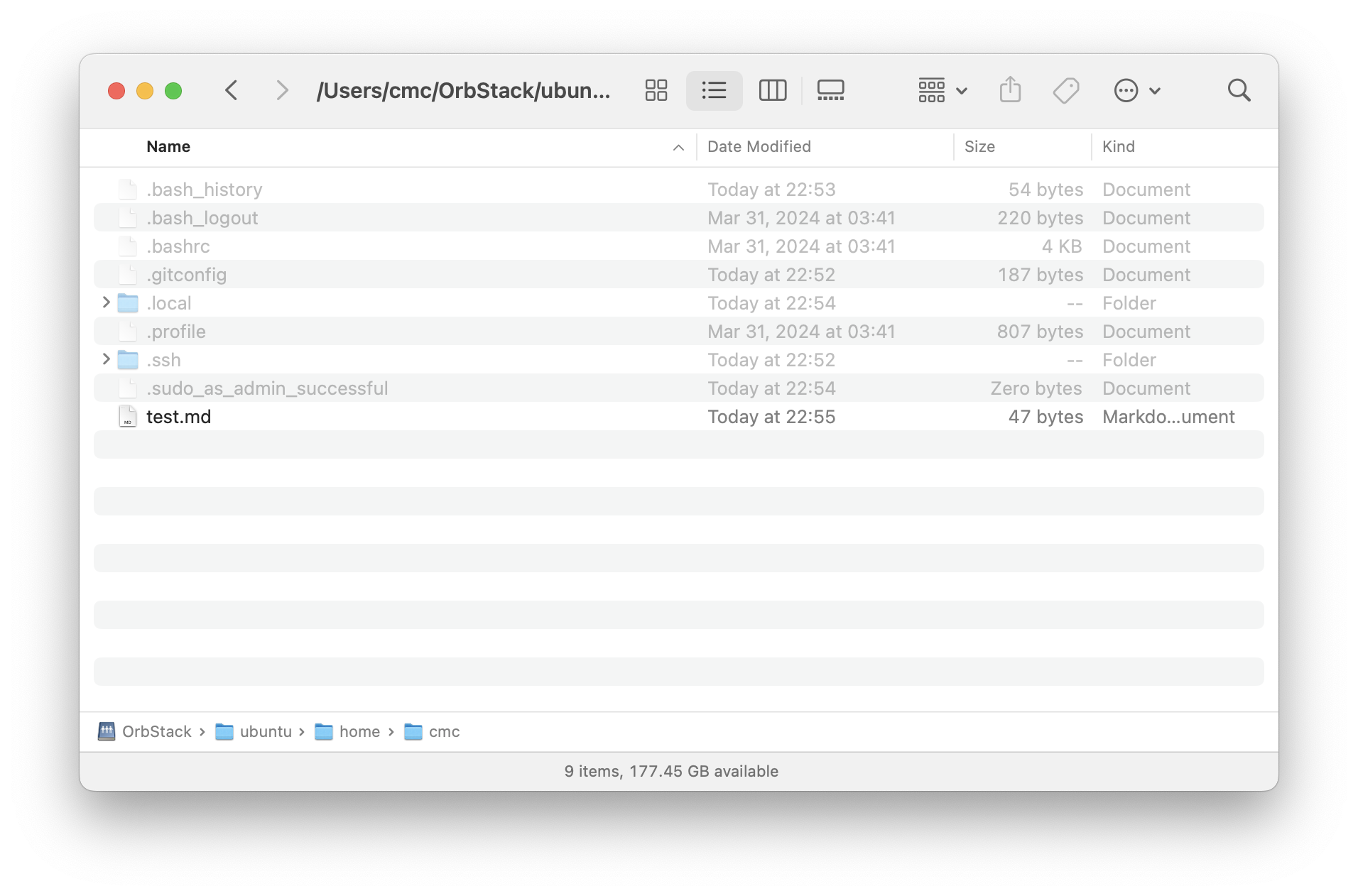The image size is (1358, 896).
Task: Select the .bashrc file
Action: [x=678, y=246]
